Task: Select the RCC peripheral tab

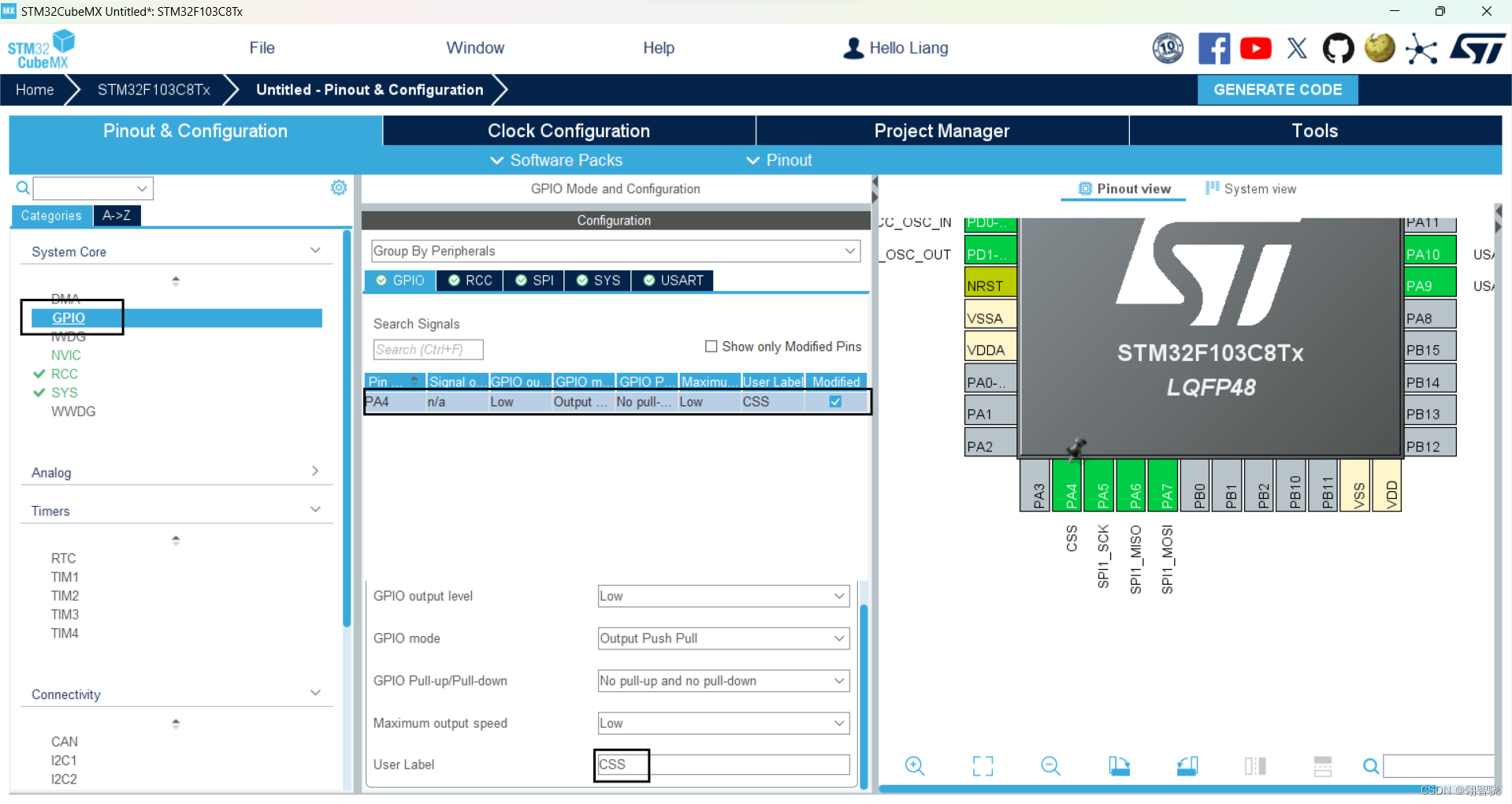Action: (470, 281)
